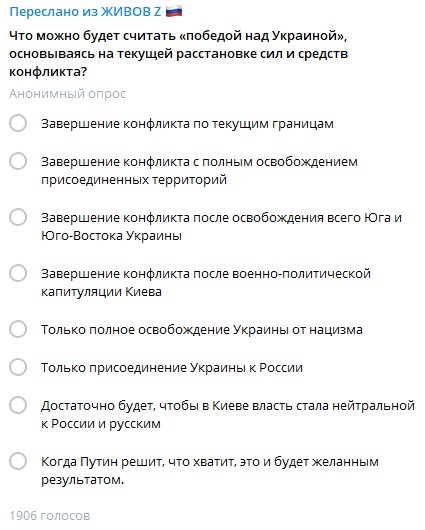Choose radio circle for 'полным освобождением присоединенных территорий'
The width and height of the screenshot is (425, 530).
18,161
